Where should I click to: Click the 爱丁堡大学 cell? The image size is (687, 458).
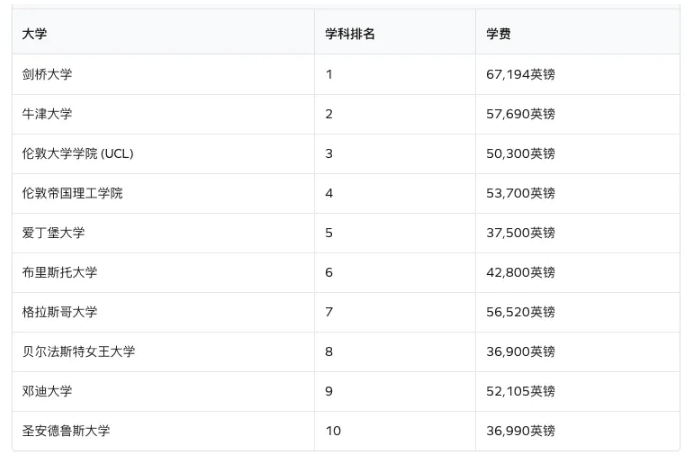tap(54, 233)
